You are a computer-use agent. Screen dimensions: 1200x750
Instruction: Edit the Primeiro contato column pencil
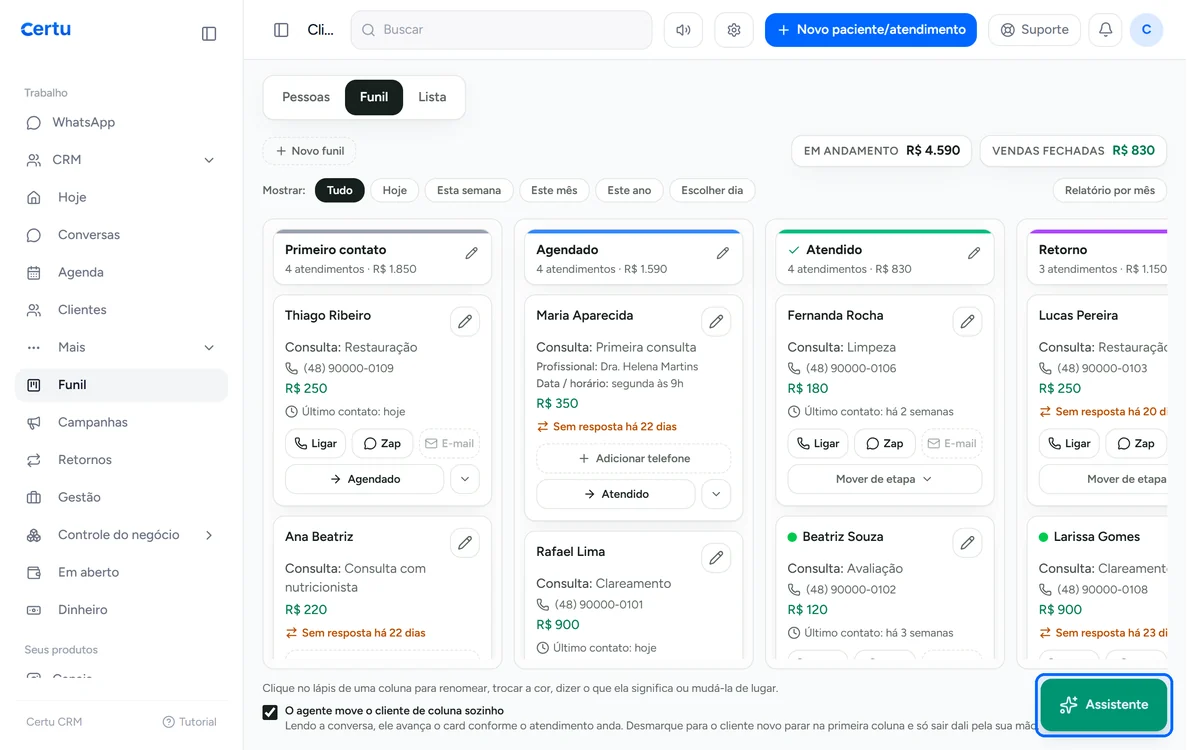[x=471, y=254]
